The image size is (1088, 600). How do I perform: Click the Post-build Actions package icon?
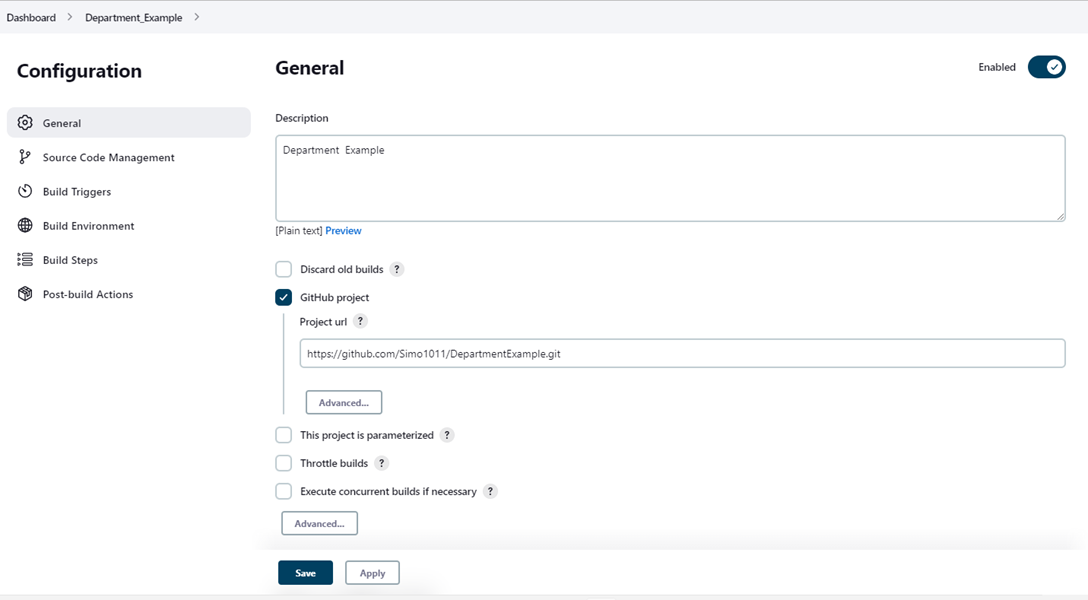tap(24, 294)
